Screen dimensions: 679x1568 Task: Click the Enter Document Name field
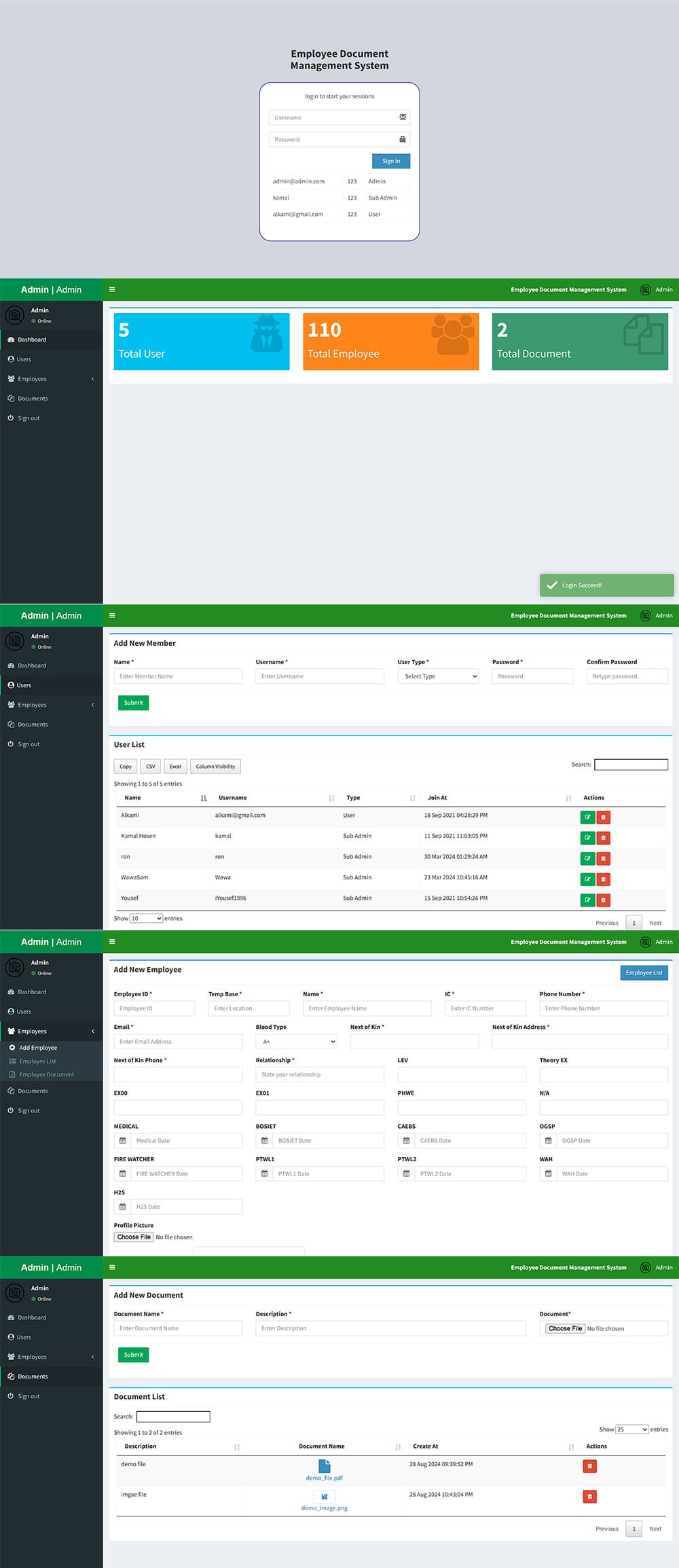178,1328
